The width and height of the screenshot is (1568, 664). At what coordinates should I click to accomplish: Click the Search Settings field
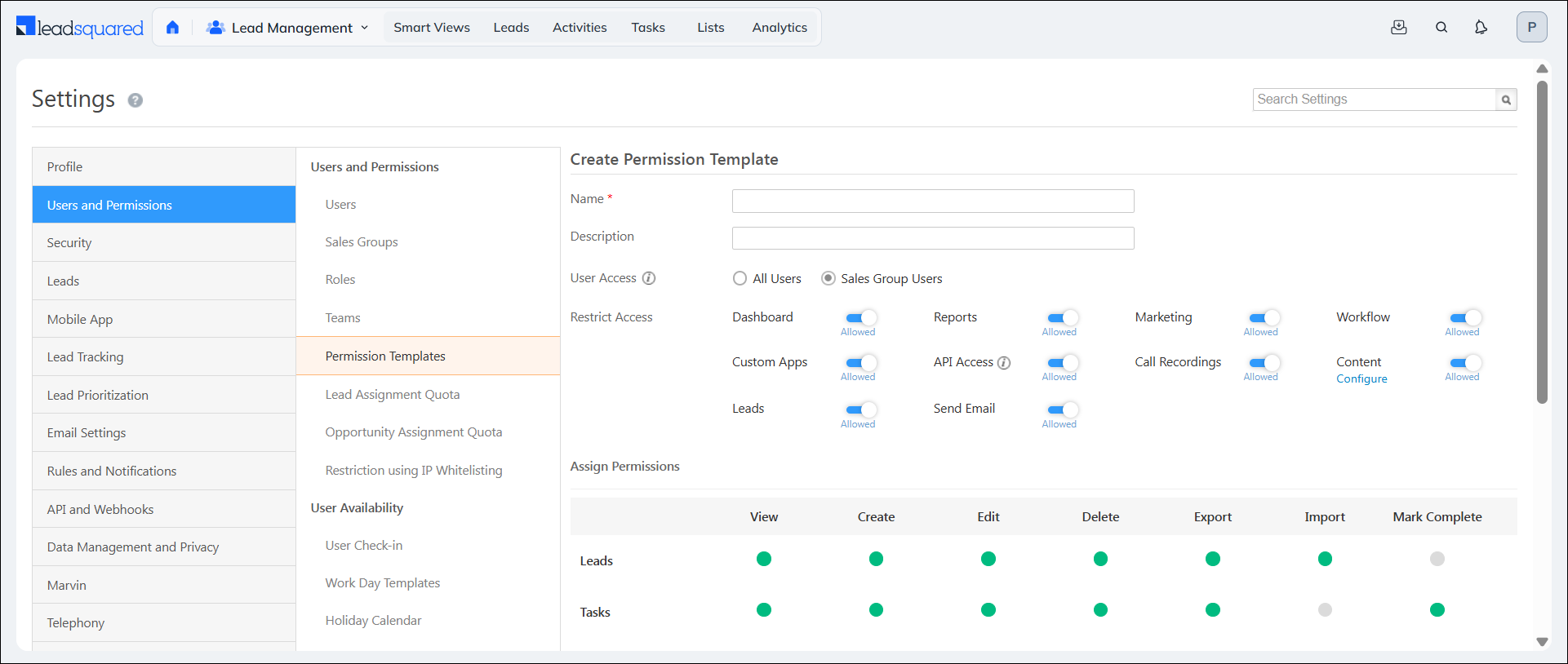coord(1375,100)
